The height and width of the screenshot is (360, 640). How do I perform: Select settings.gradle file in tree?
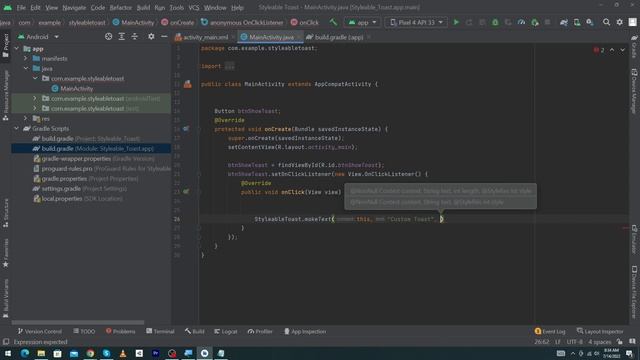coord(80,189)
